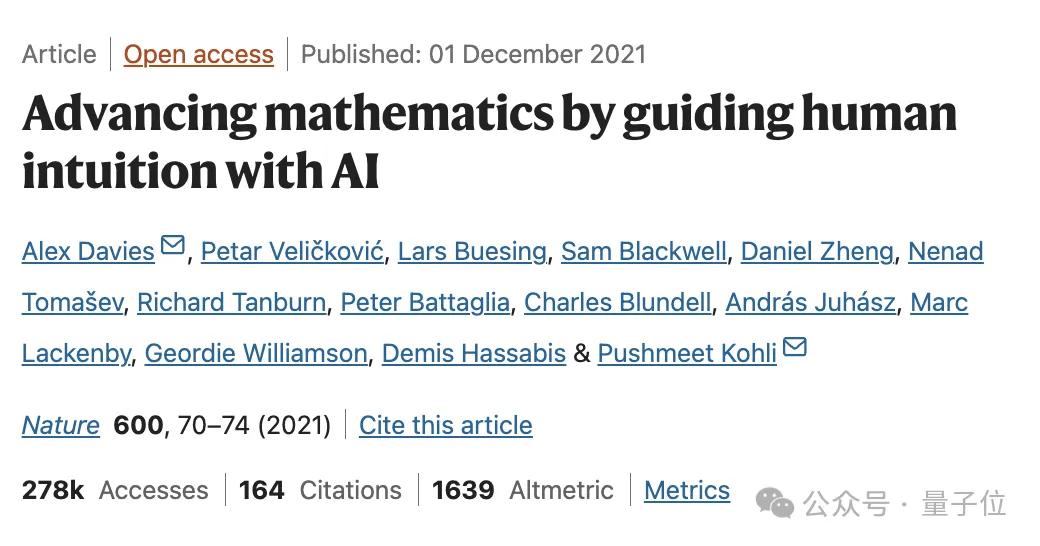Open author Alex Davies profile
The image size is (1040, 546).
[x=88, y=251]
